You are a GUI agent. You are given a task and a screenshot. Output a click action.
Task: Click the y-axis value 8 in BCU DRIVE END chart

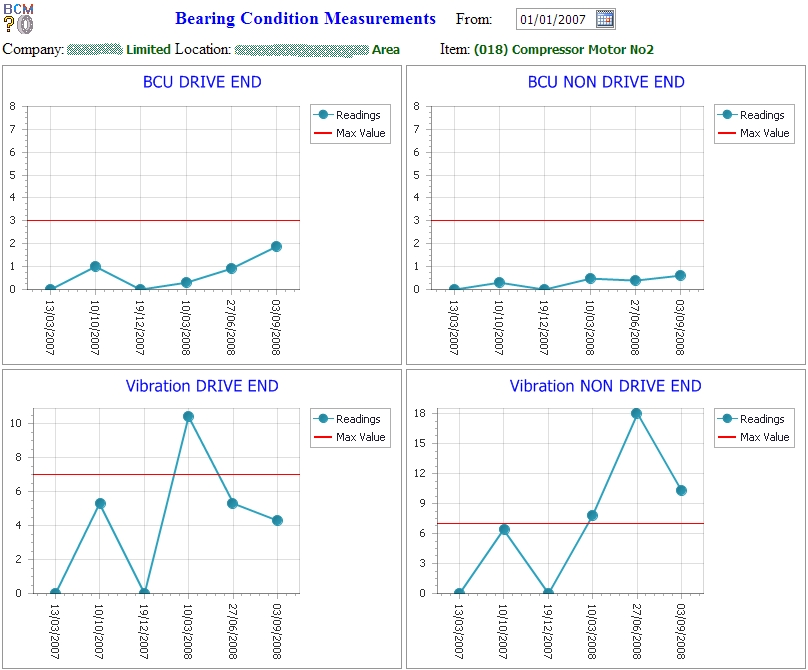(x=12, y=107)
